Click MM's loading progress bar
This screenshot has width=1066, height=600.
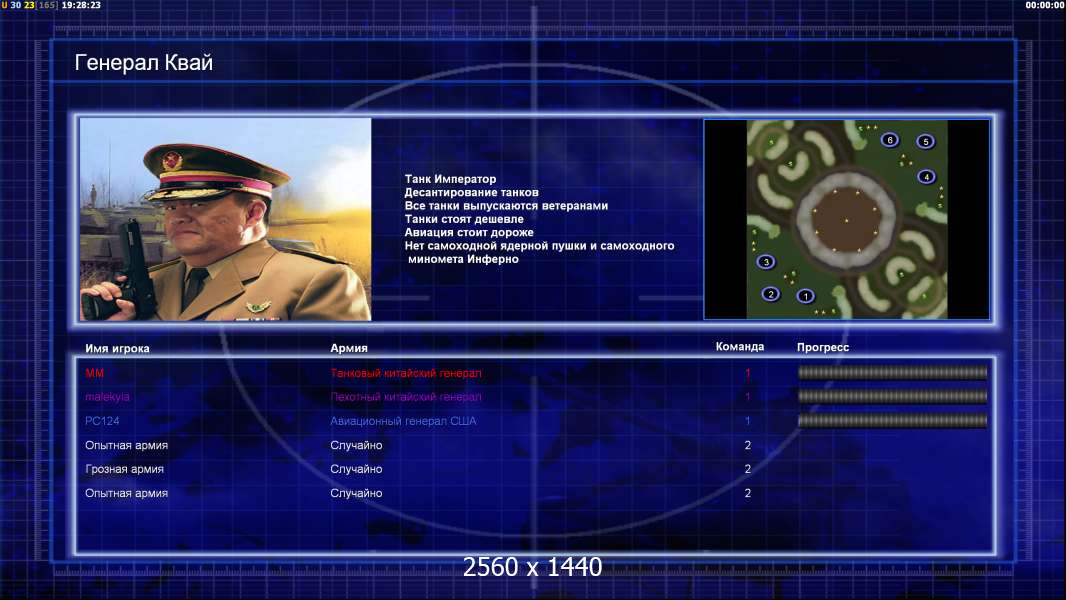point(892,372)
